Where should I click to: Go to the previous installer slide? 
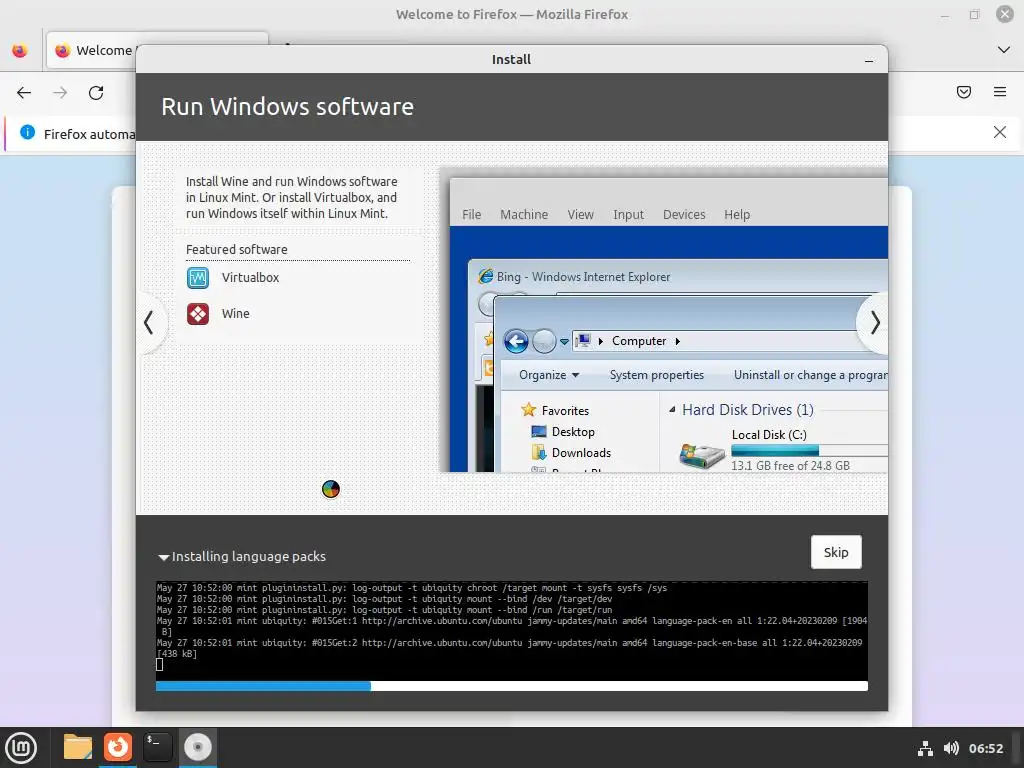(149, 323)
